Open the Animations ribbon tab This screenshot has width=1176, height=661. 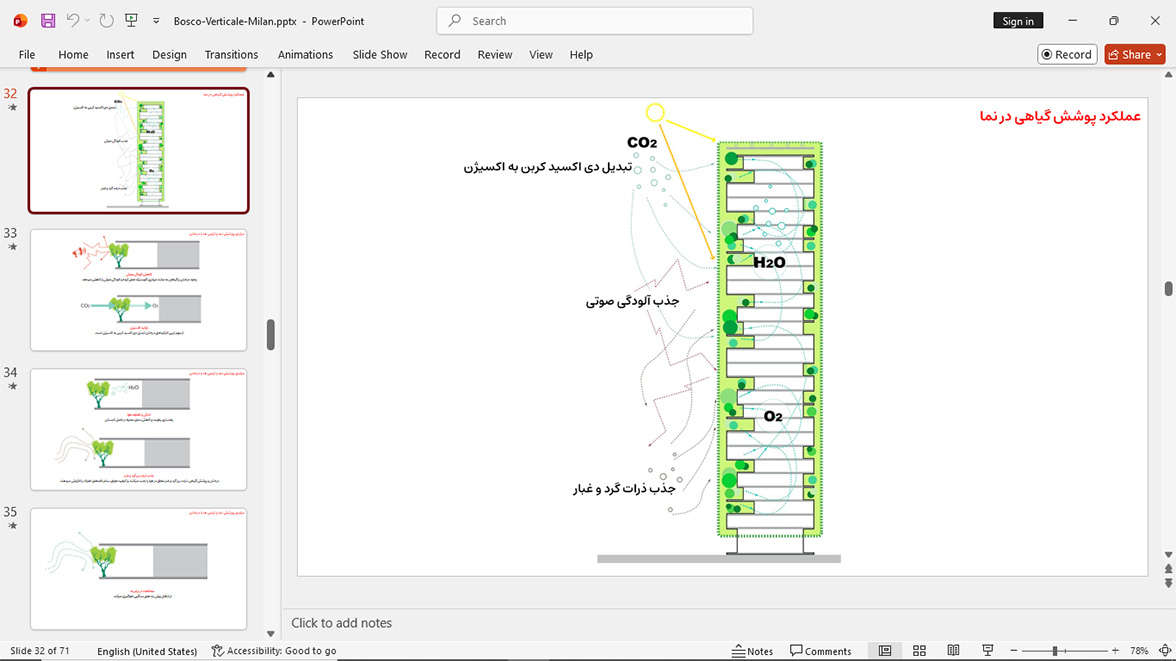[x=305, y=55]
